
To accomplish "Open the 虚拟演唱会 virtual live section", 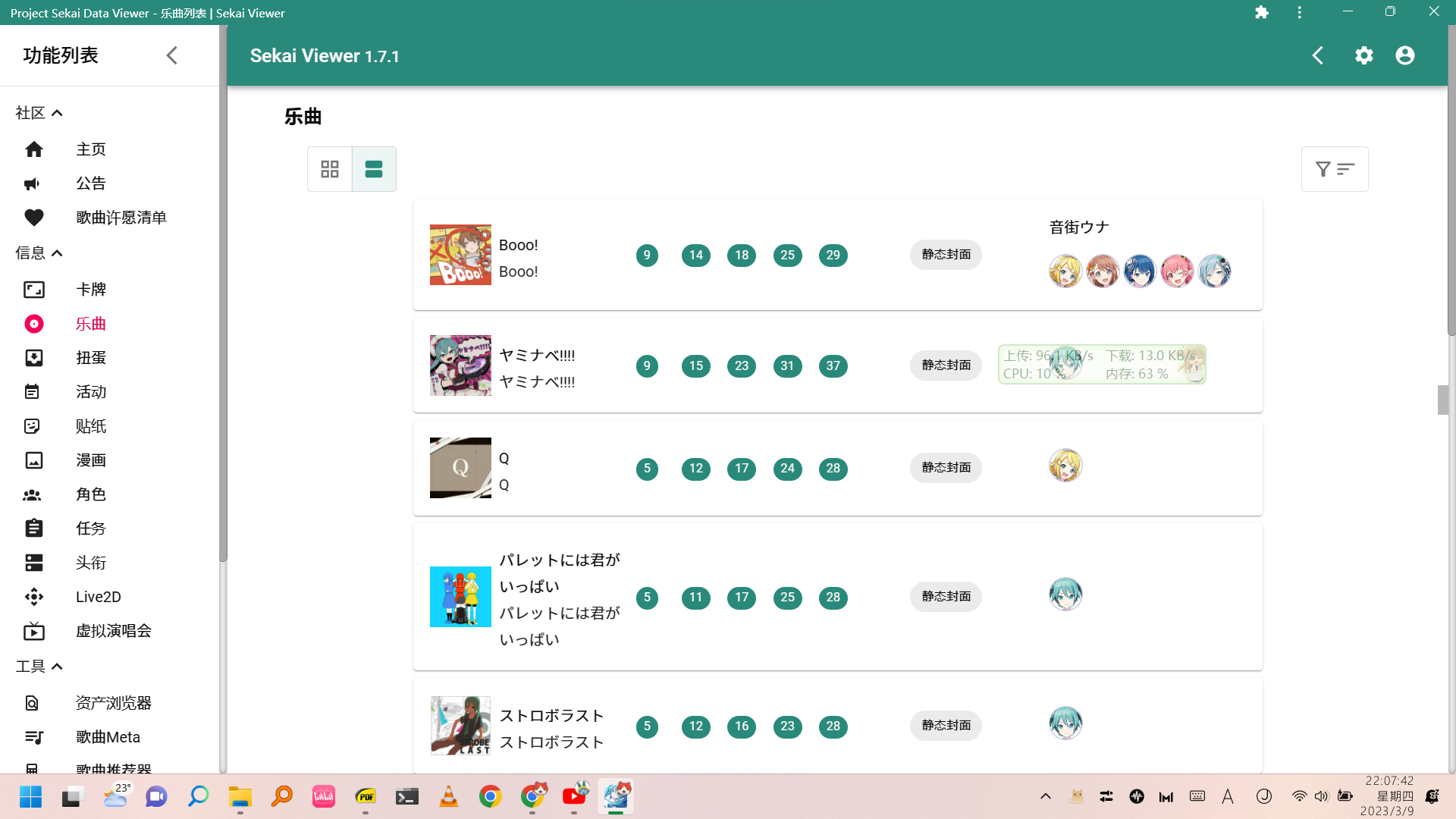I will 114,631.
